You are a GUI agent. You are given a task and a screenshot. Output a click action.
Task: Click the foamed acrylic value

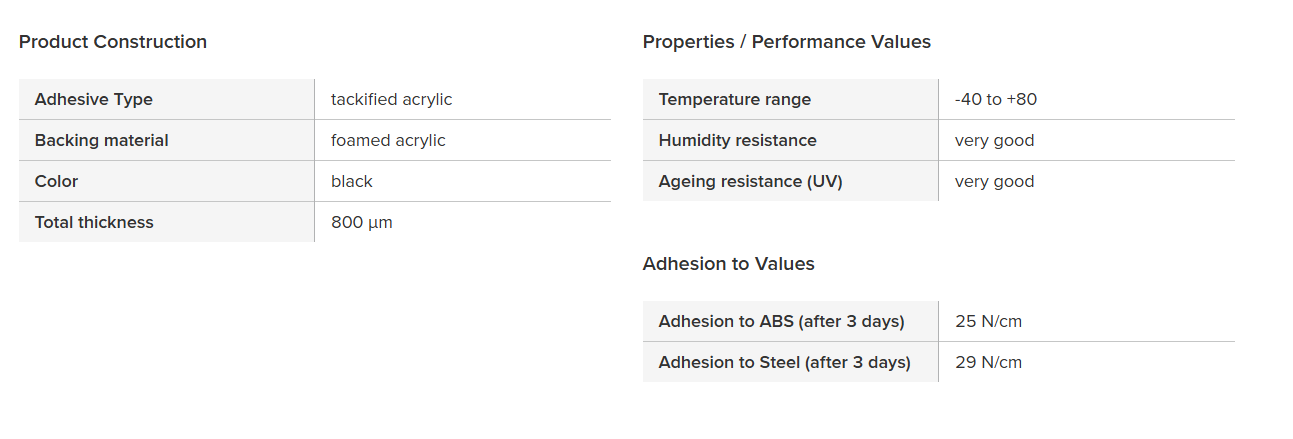[388, 140]
